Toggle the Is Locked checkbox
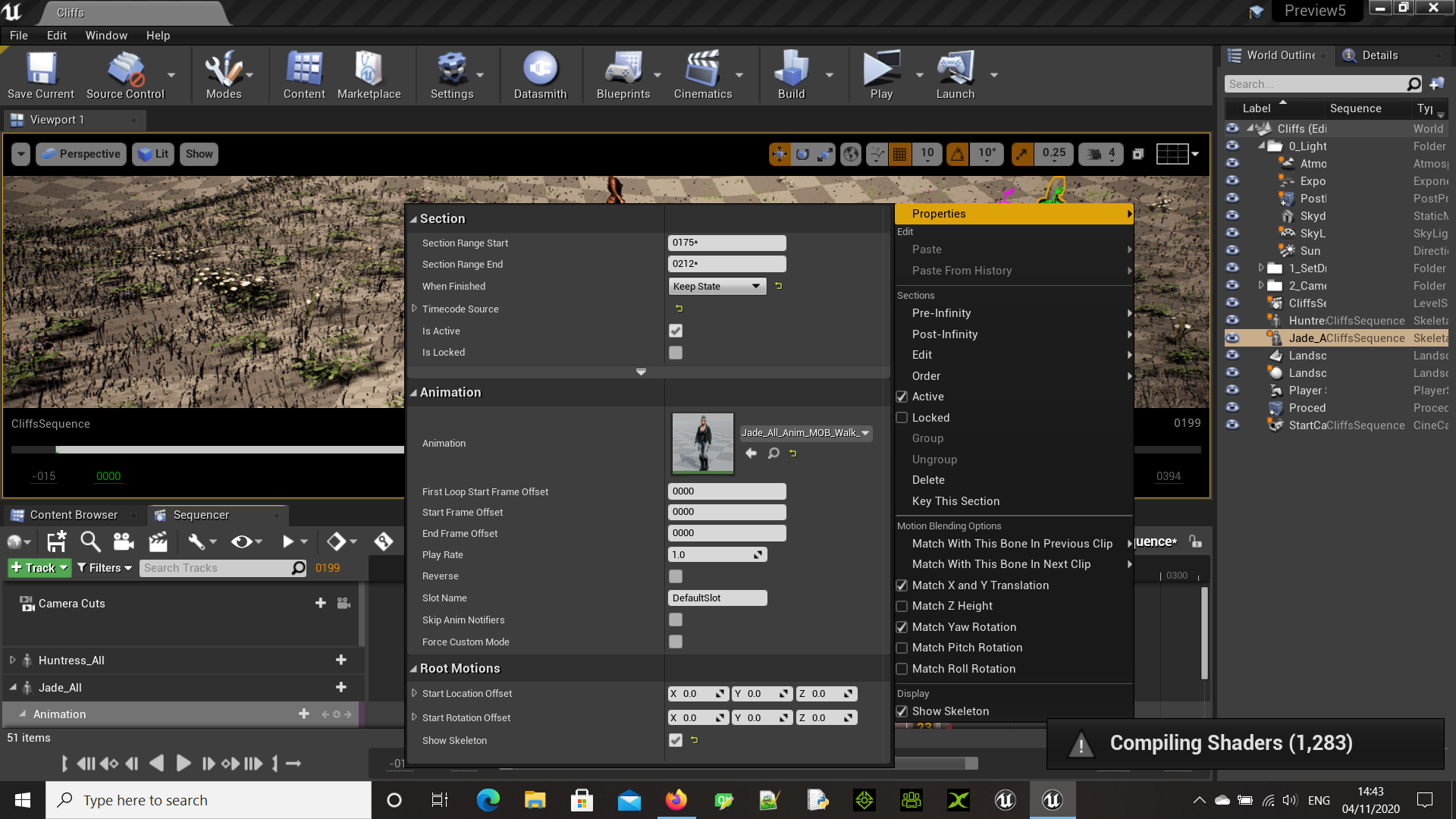 (676, 353)
